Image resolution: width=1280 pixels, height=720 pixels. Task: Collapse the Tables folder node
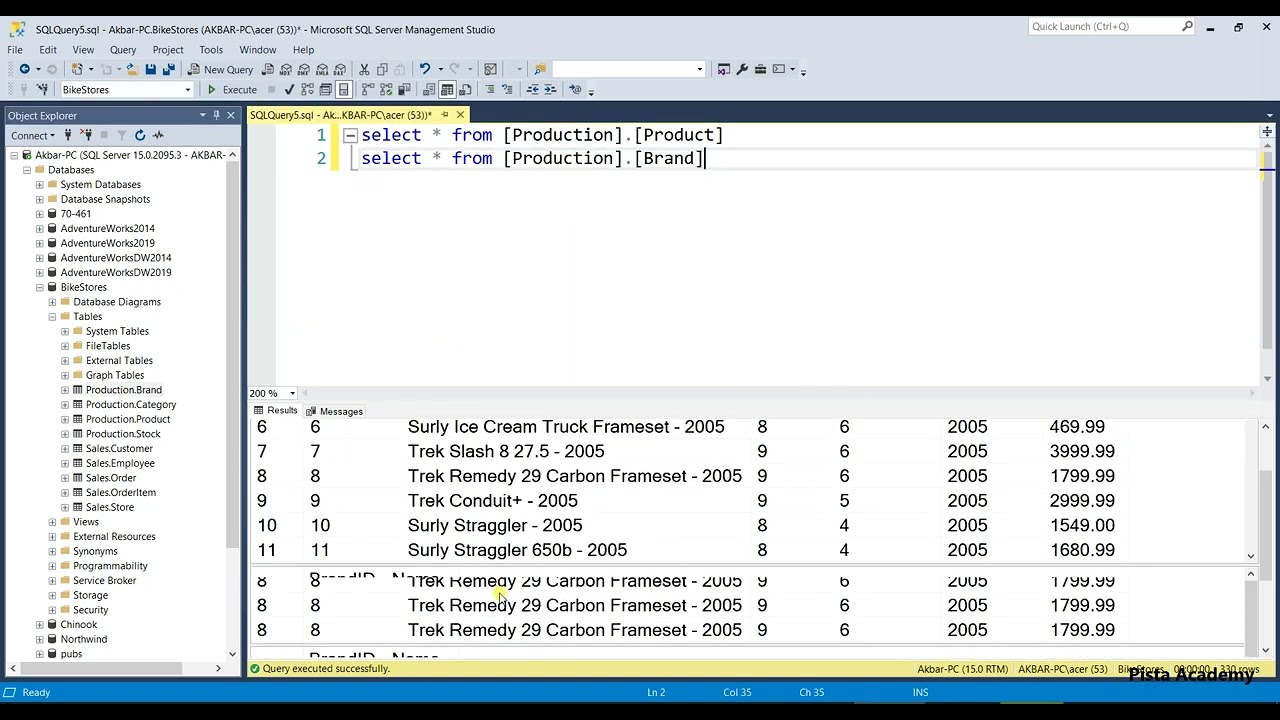pyautogui.click(x=52, y=316)
